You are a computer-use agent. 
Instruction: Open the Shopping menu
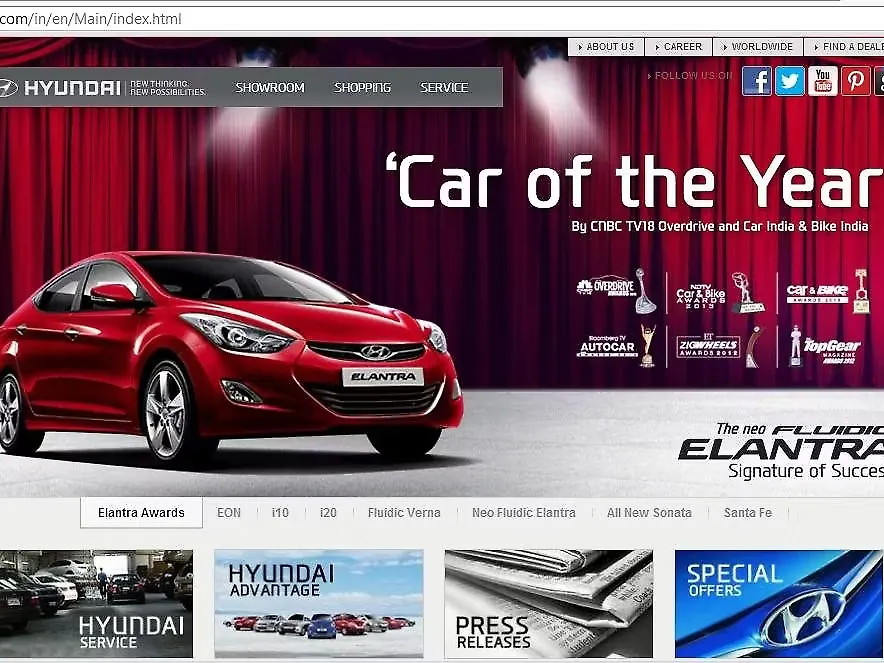point(362,87)
